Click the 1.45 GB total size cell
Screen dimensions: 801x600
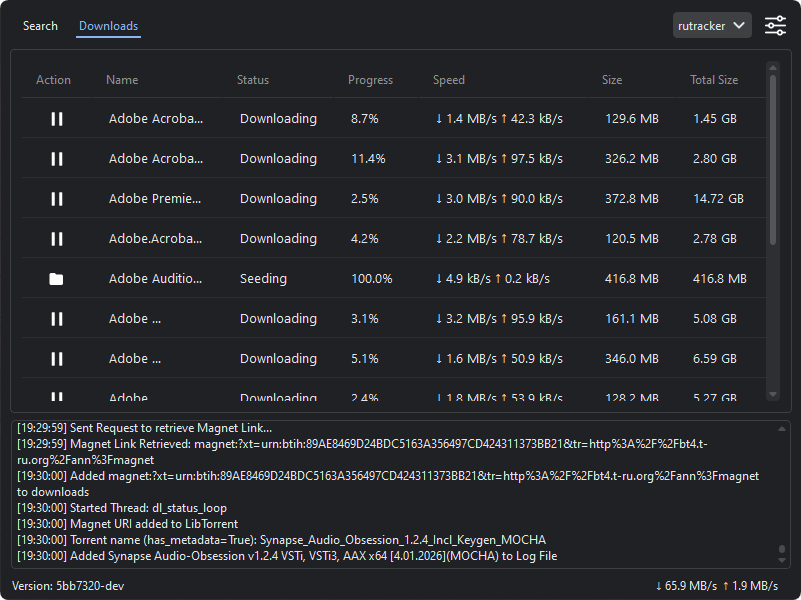coord(715,119)
